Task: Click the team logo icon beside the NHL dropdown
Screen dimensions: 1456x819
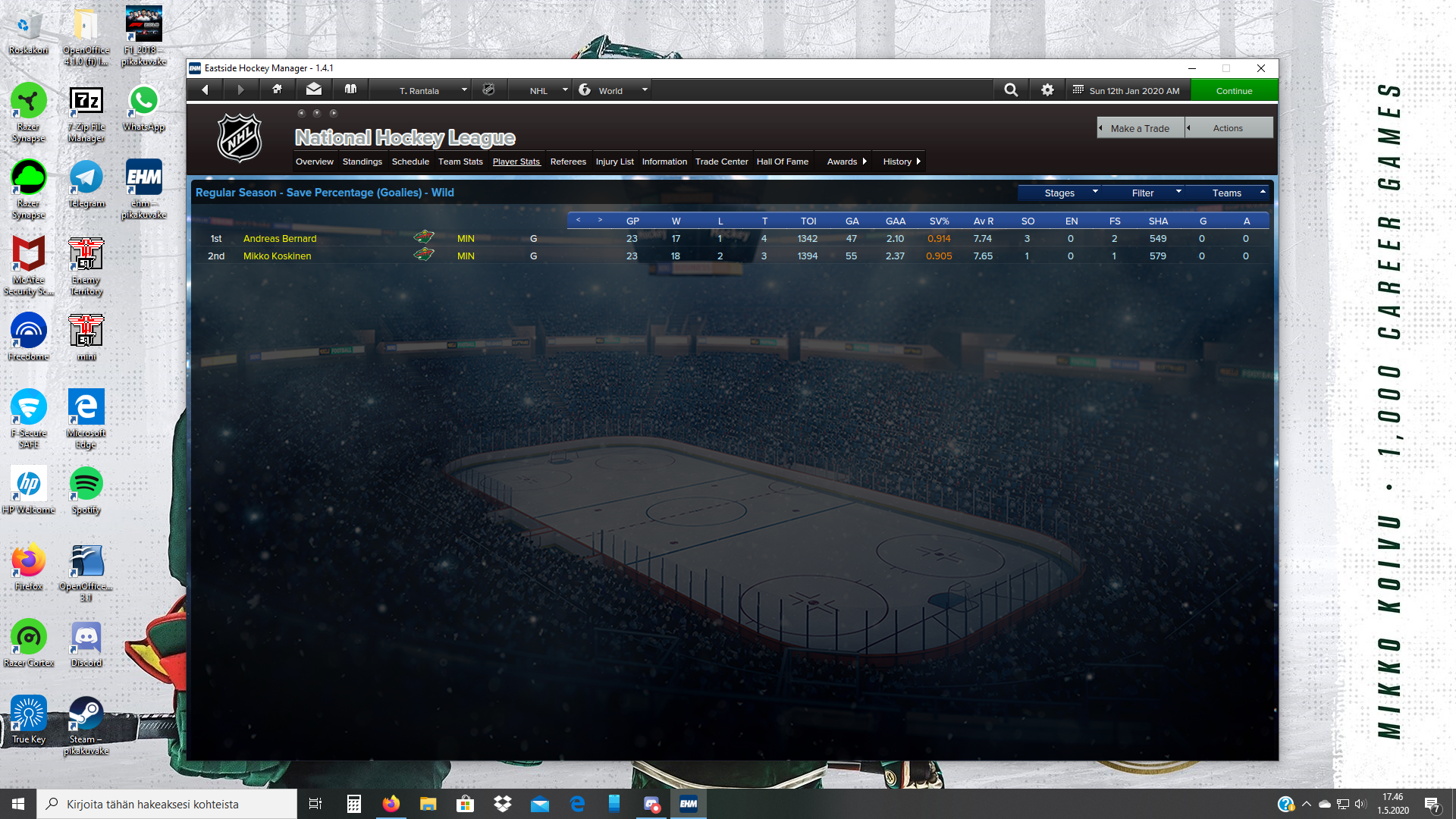Action: pyautogui.click(x=488, y=89)
